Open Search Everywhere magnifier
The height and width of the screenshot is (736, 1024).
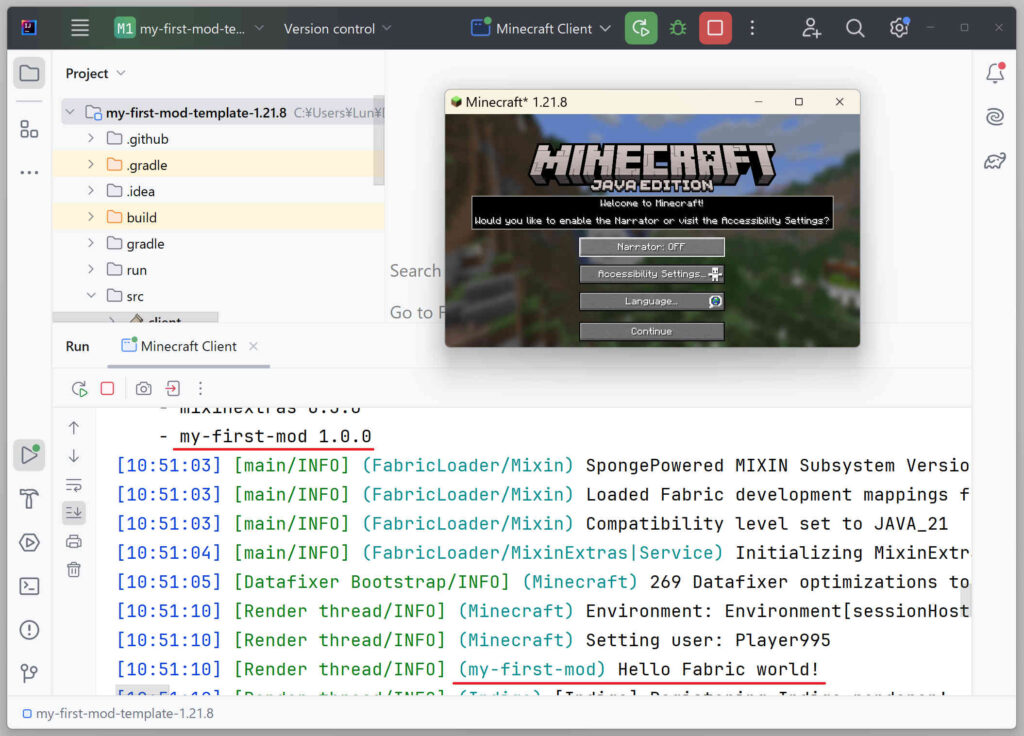click(x=855, y=28)
